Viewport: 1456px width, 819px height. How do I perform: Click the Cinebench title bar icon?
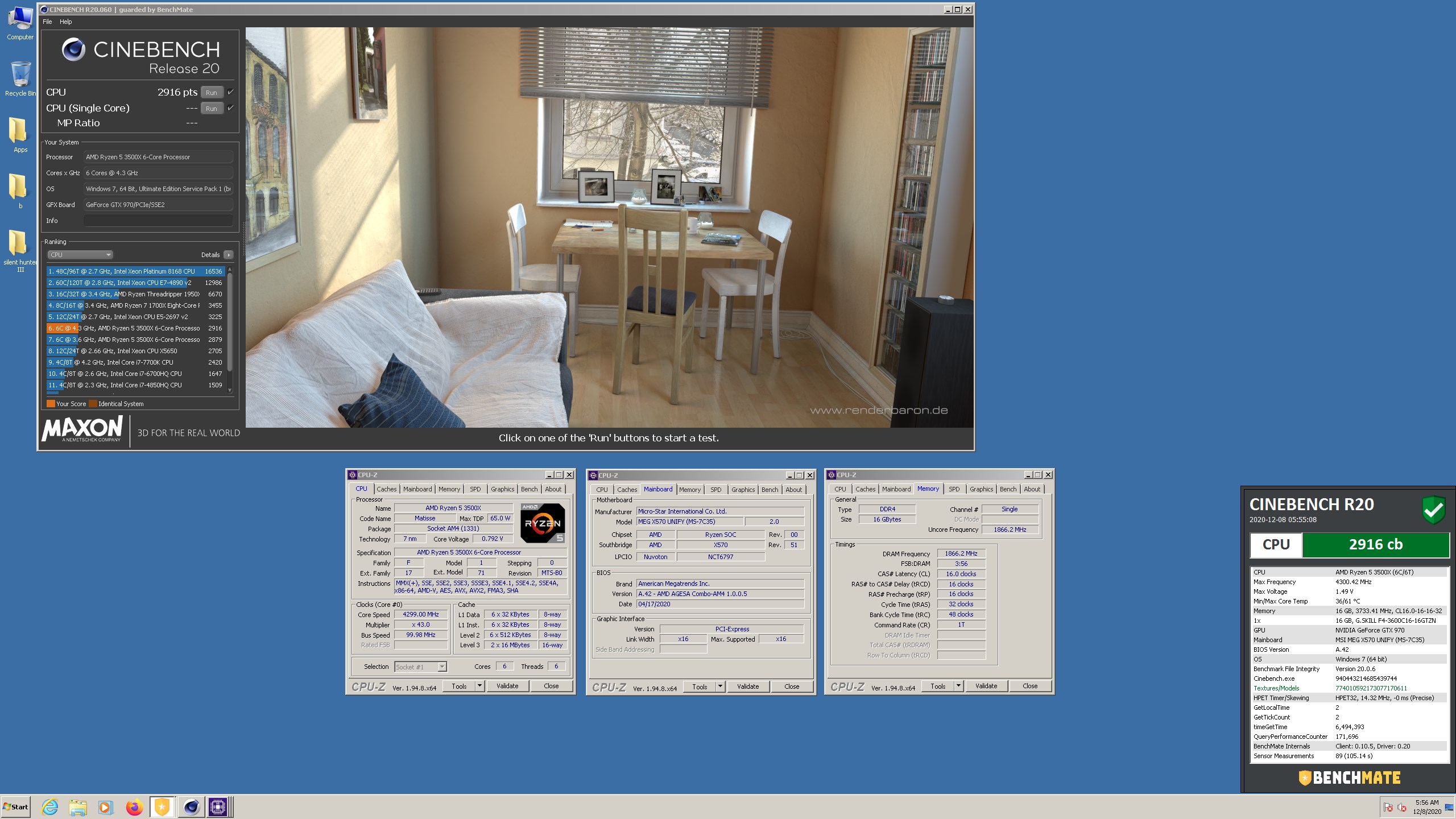tap(44, 10)
